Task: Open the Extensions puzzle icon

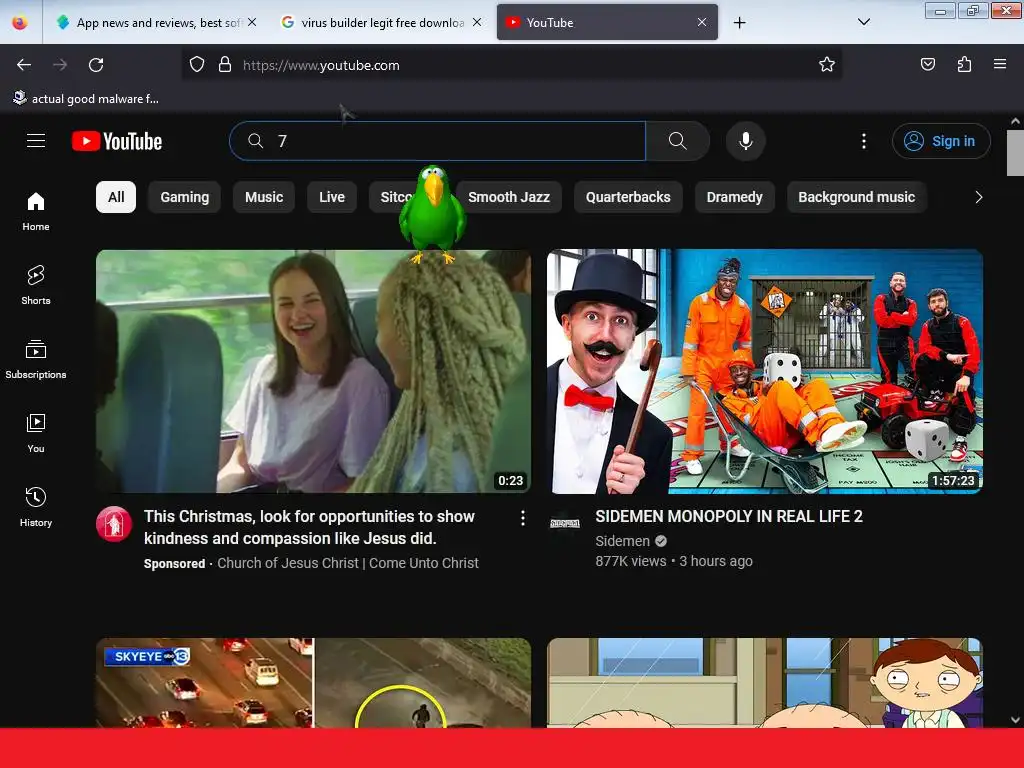Action: 964,65
